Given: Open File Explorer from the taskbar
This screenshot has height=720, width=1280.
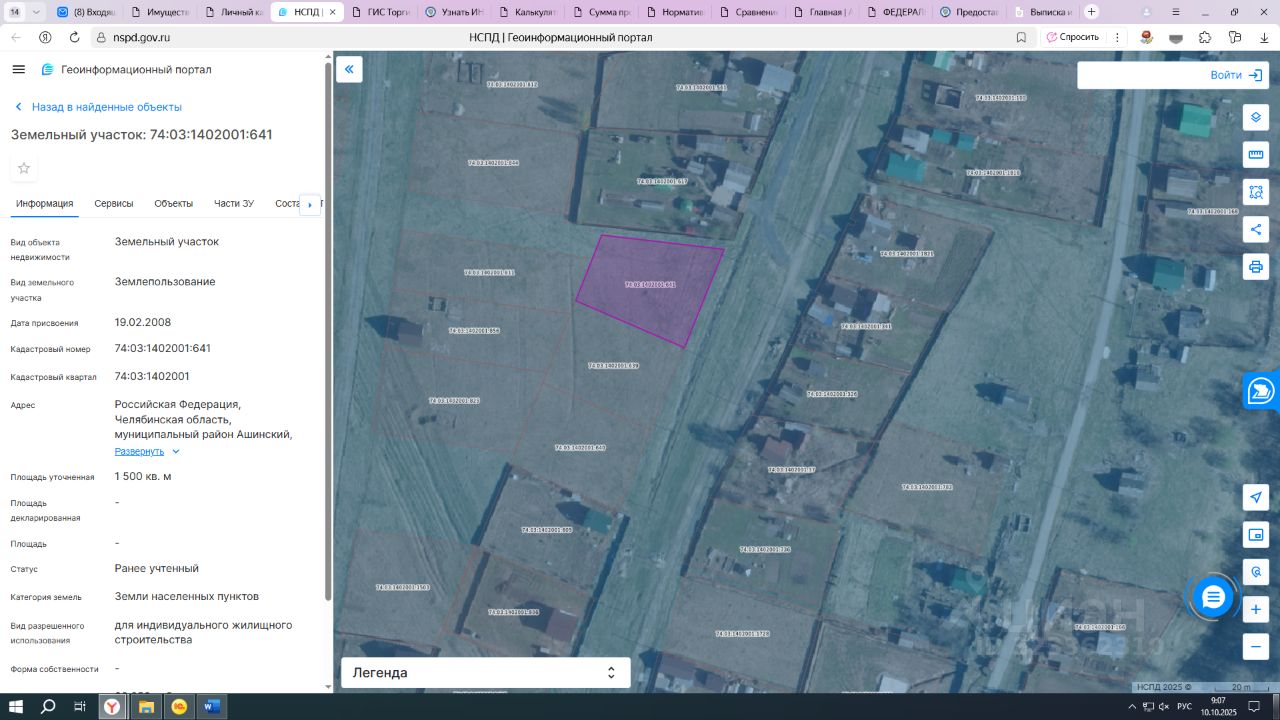Looking at the screenshot, I should [x=146, y=707].
